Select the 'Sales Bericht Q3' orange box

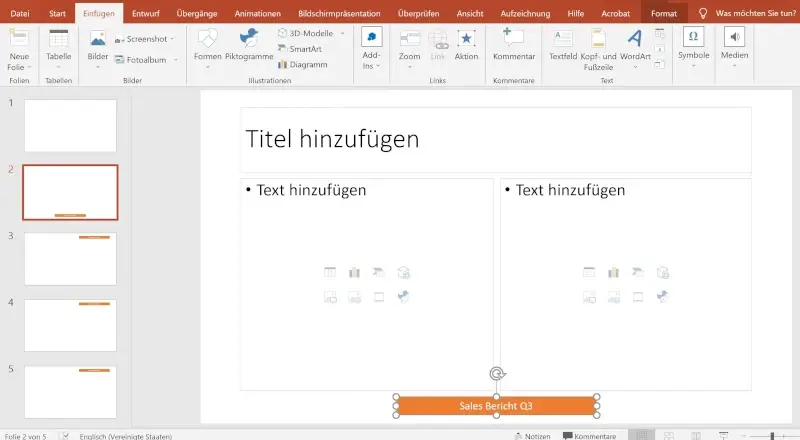point(496,406)
